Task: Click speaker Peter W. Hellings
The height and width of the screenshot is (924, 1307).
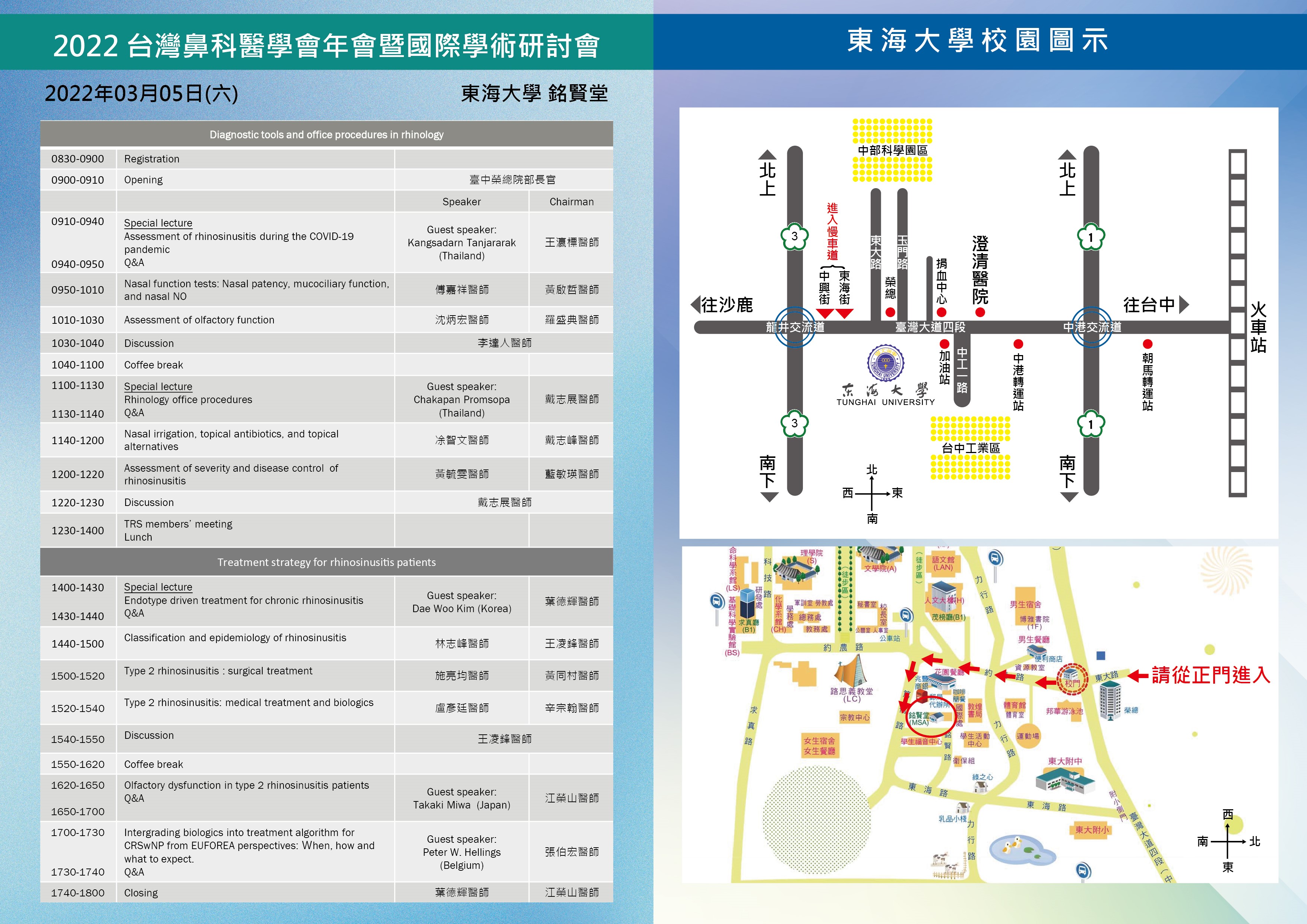Action: pyautogui.click(x=462, y=852)
